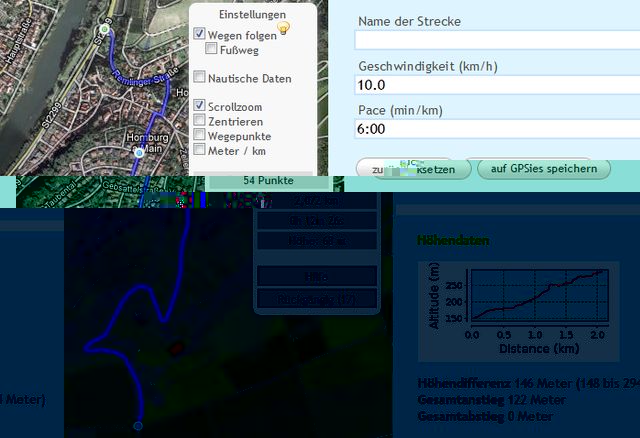Click the Hilfe button in dark panel
This screenshot has width=640, height=438.
316,276
